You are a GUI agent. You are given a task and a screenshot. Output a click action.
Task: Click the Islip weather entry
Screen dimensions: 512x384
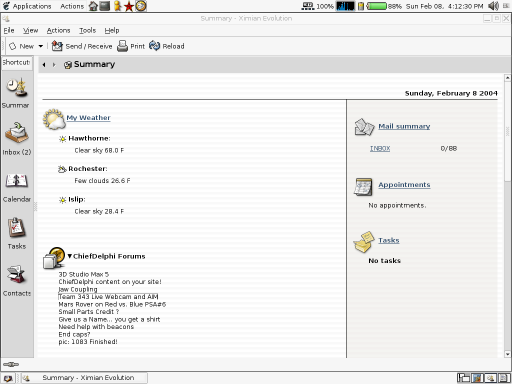pos(77,199)
